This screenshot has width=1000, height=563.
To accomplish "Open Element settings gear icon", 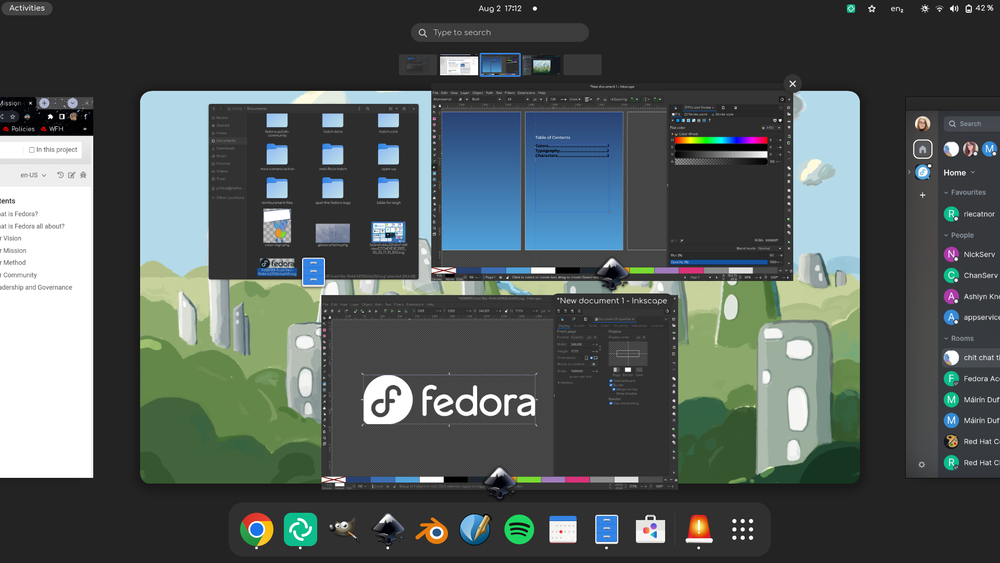I will tap(922, 465).
